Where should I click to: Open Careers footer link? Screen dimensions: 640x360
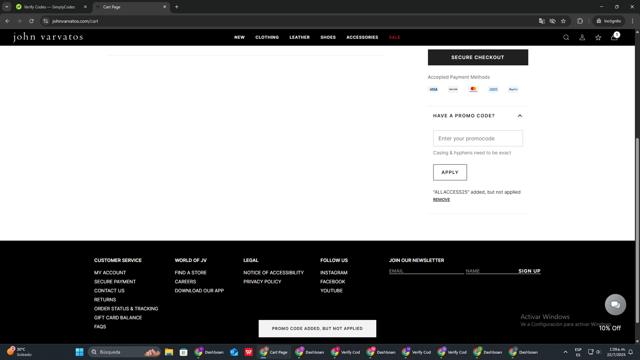[x=185, y=282]
